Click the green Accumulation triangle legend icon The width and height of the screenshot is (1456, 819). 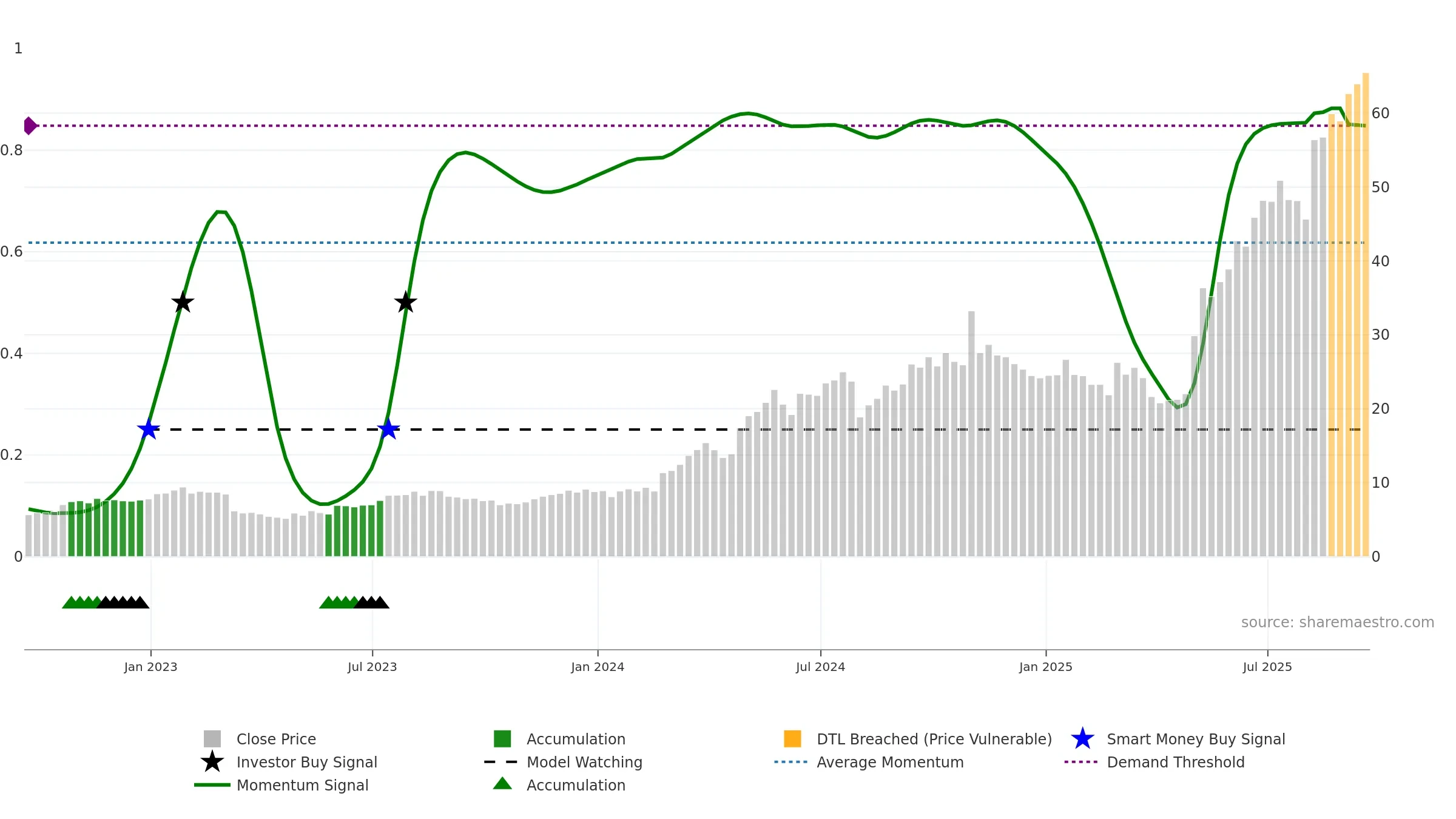point(502,784)
